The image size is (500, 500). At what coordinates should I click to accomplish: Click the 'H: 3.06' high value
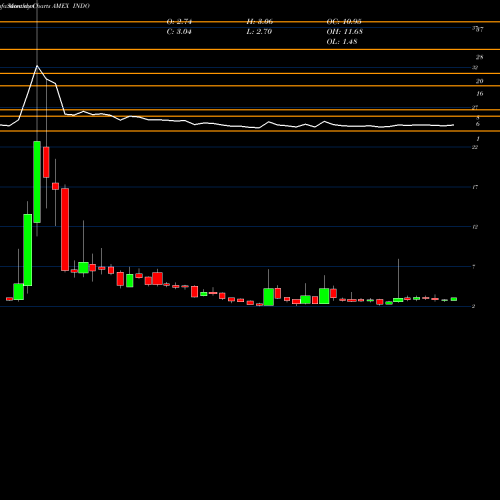click(260, 22)
